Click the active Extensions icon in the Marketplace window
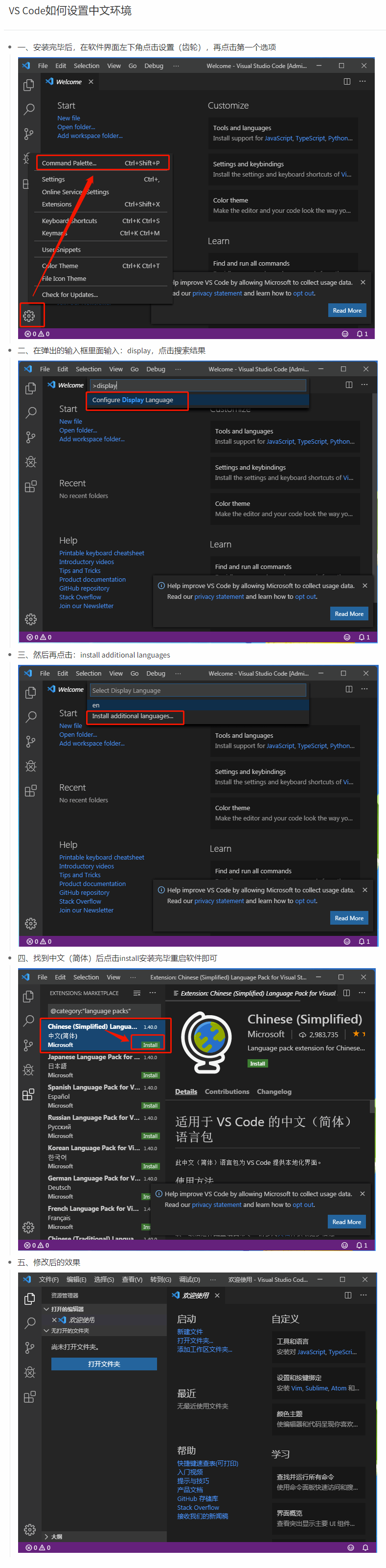Viewport: 386px width, 1568px height. [28, 1094]
